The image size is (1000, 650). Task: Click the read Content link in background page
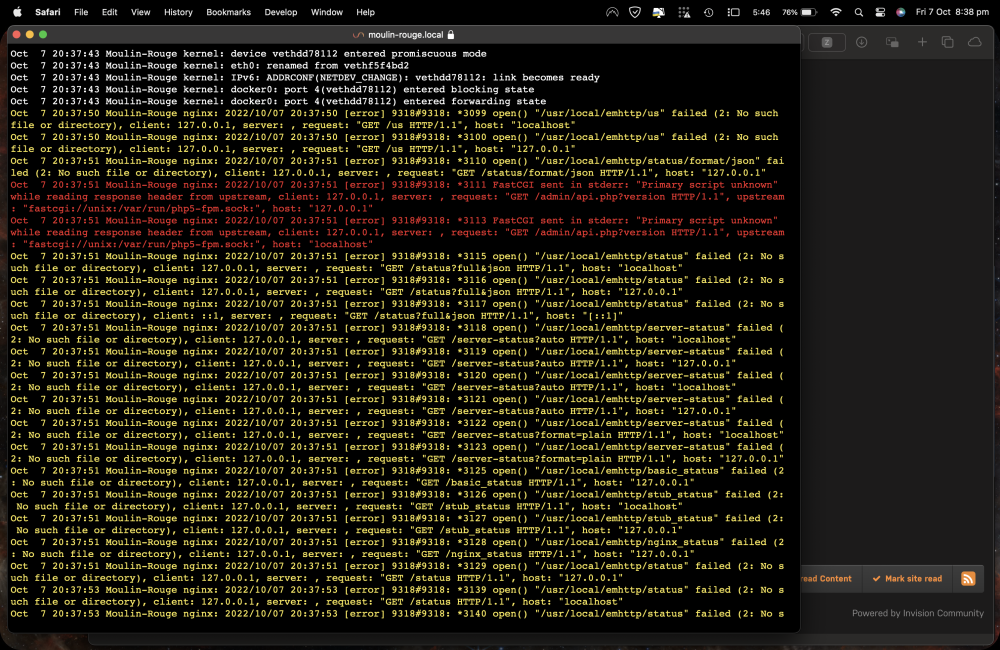826,579
